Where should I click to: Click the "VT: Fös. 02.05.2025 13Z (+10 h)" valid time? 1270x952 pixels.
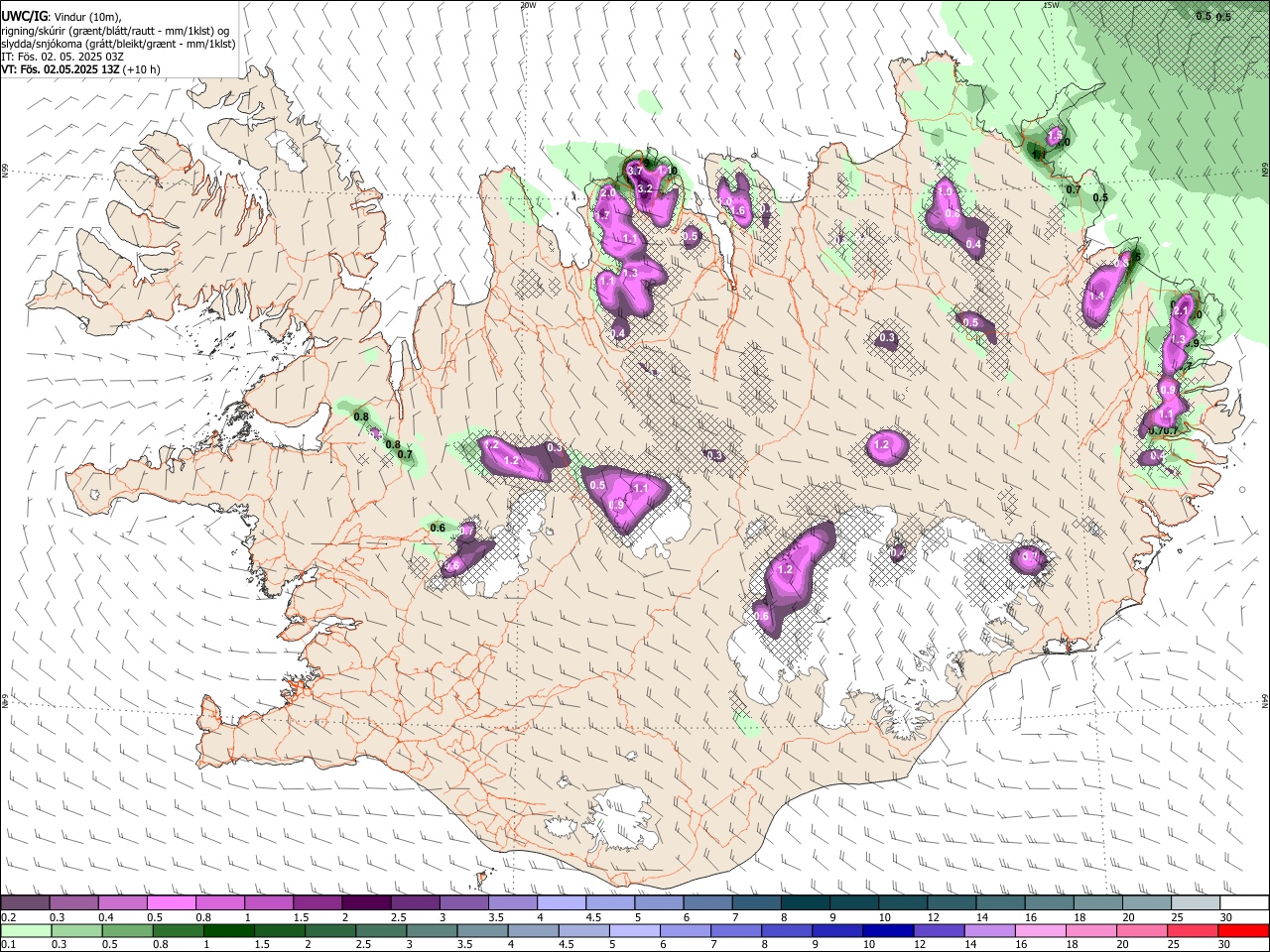point(81,69)
